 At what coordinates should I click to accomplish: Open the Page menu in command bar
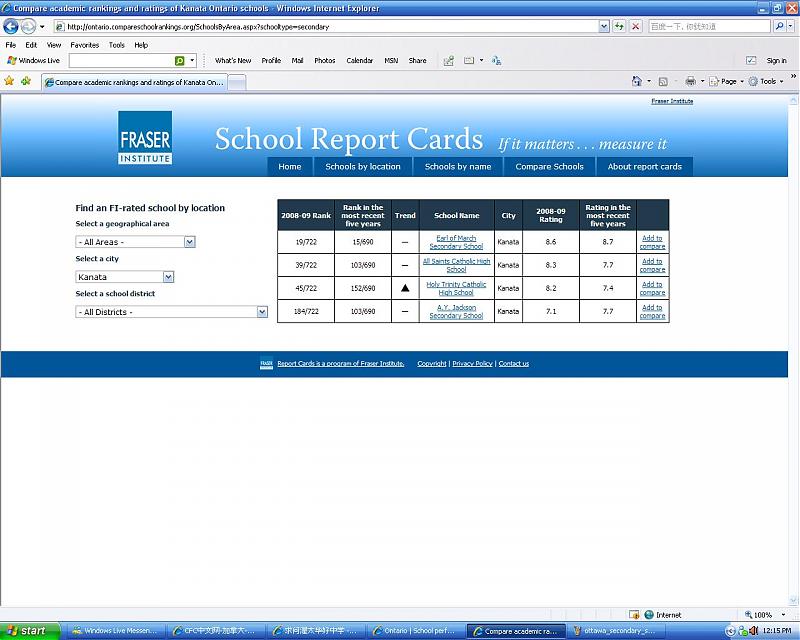tap(728, 81)
